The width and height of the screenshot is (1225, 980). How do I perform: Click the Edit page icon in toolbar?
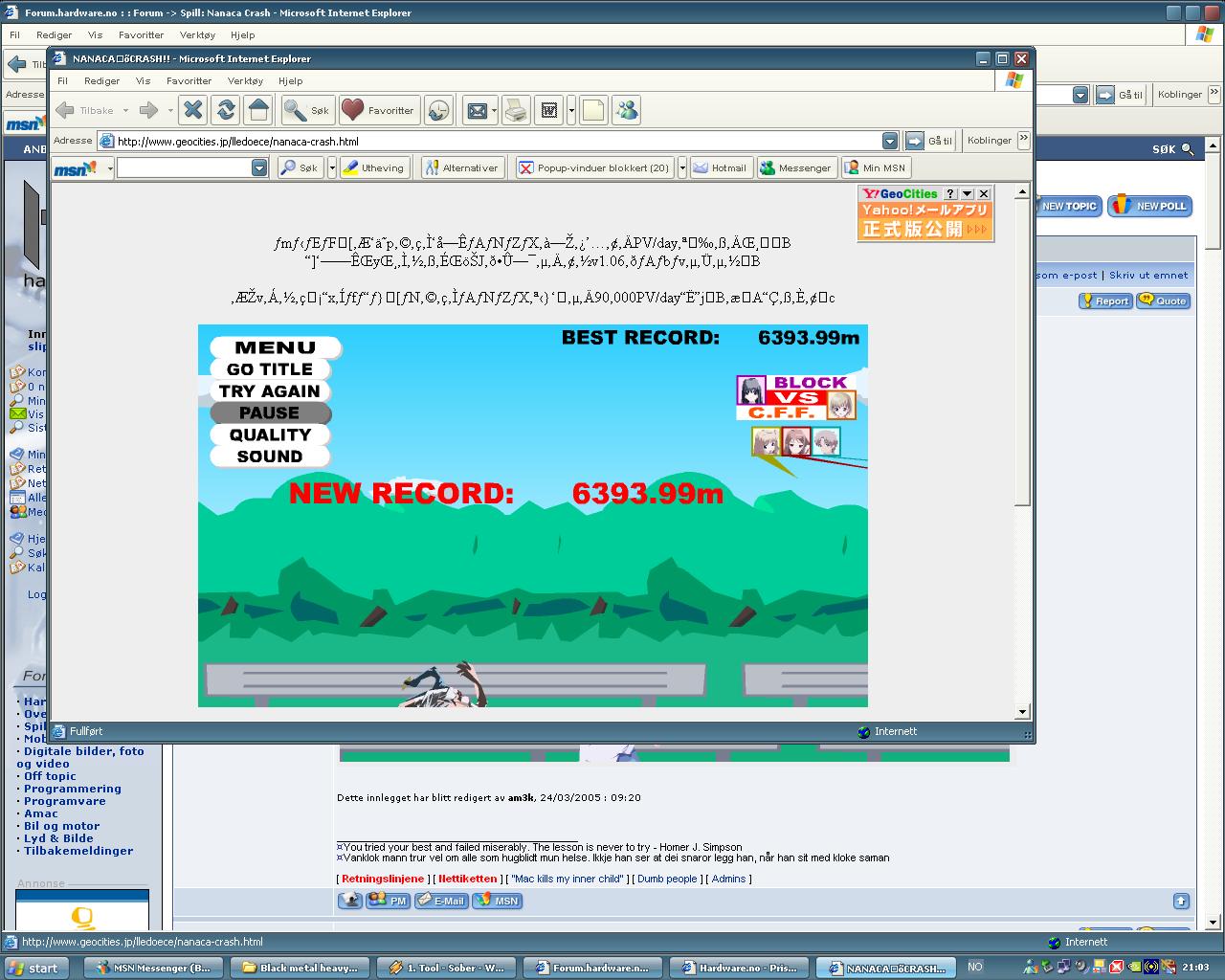point(549,110)
